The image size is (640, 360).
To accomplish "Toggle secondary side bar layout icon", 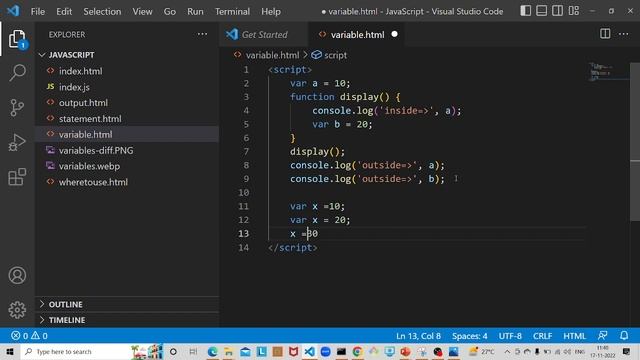I will [x=558, y=11].
